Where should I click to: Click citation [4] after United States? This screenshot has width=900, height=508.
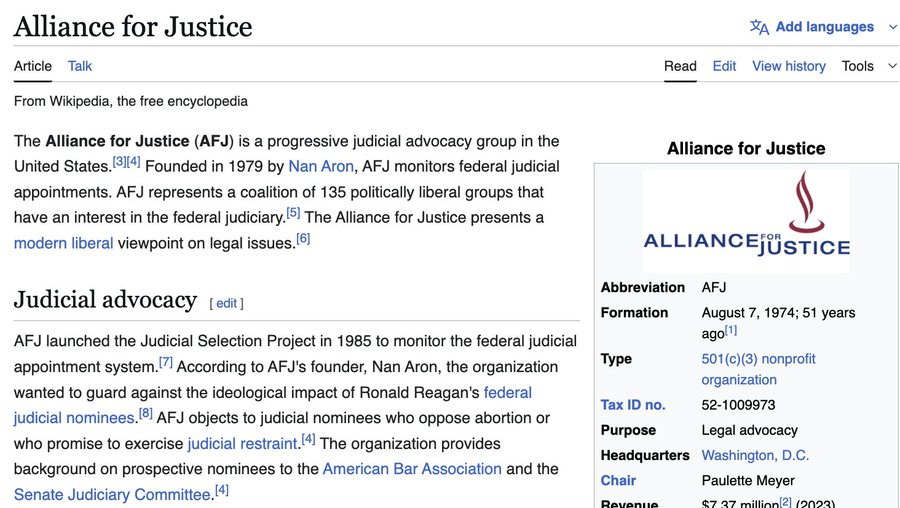coord(133,161)
